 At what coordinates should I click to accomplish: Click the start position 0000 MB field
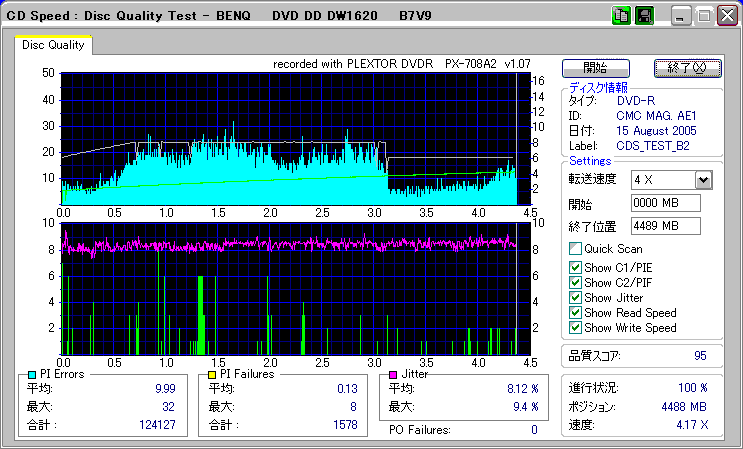[665, 203]
